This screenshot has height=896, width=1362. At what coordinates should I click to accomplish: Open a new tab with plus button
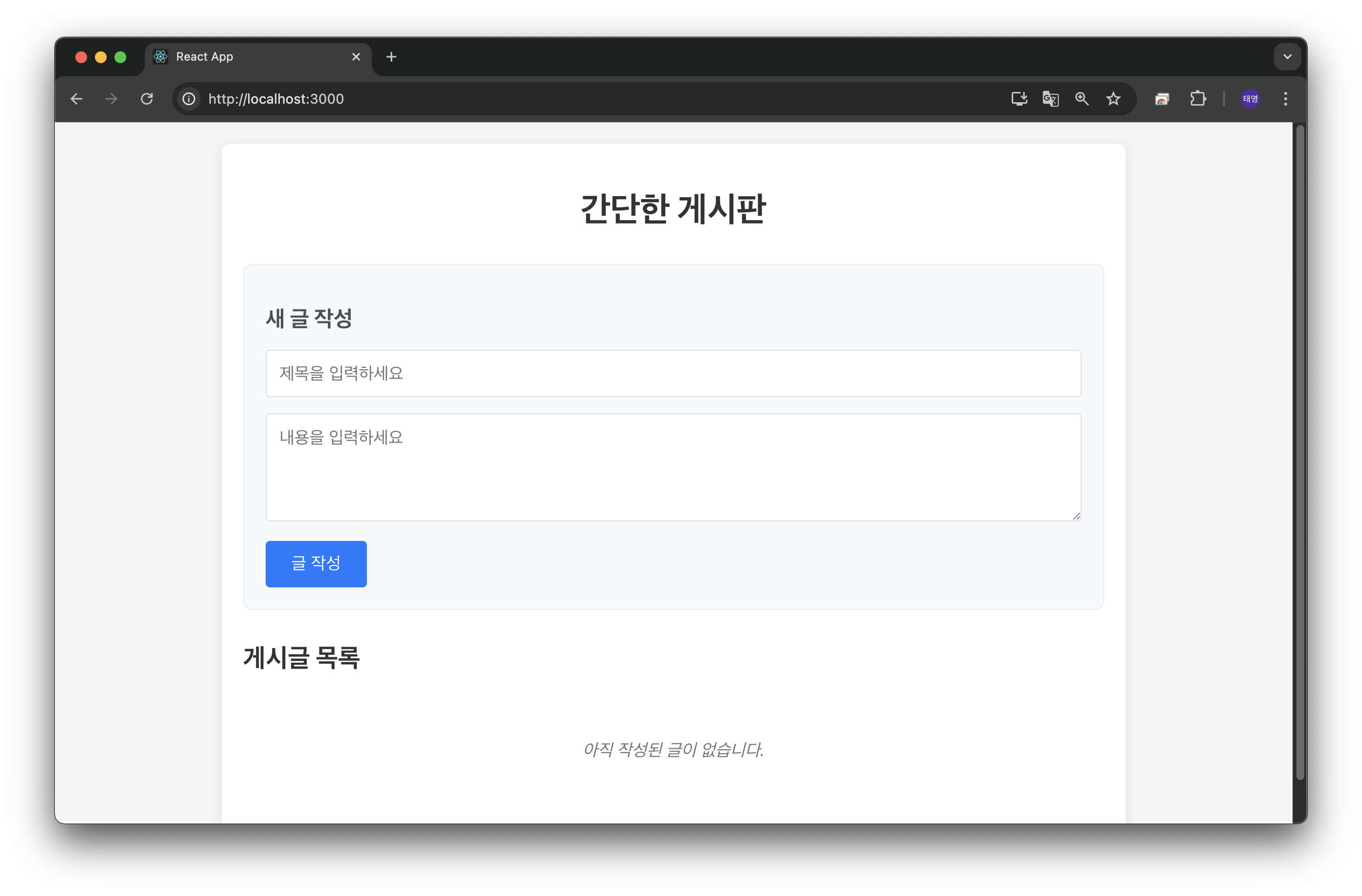tap(391, 57)
